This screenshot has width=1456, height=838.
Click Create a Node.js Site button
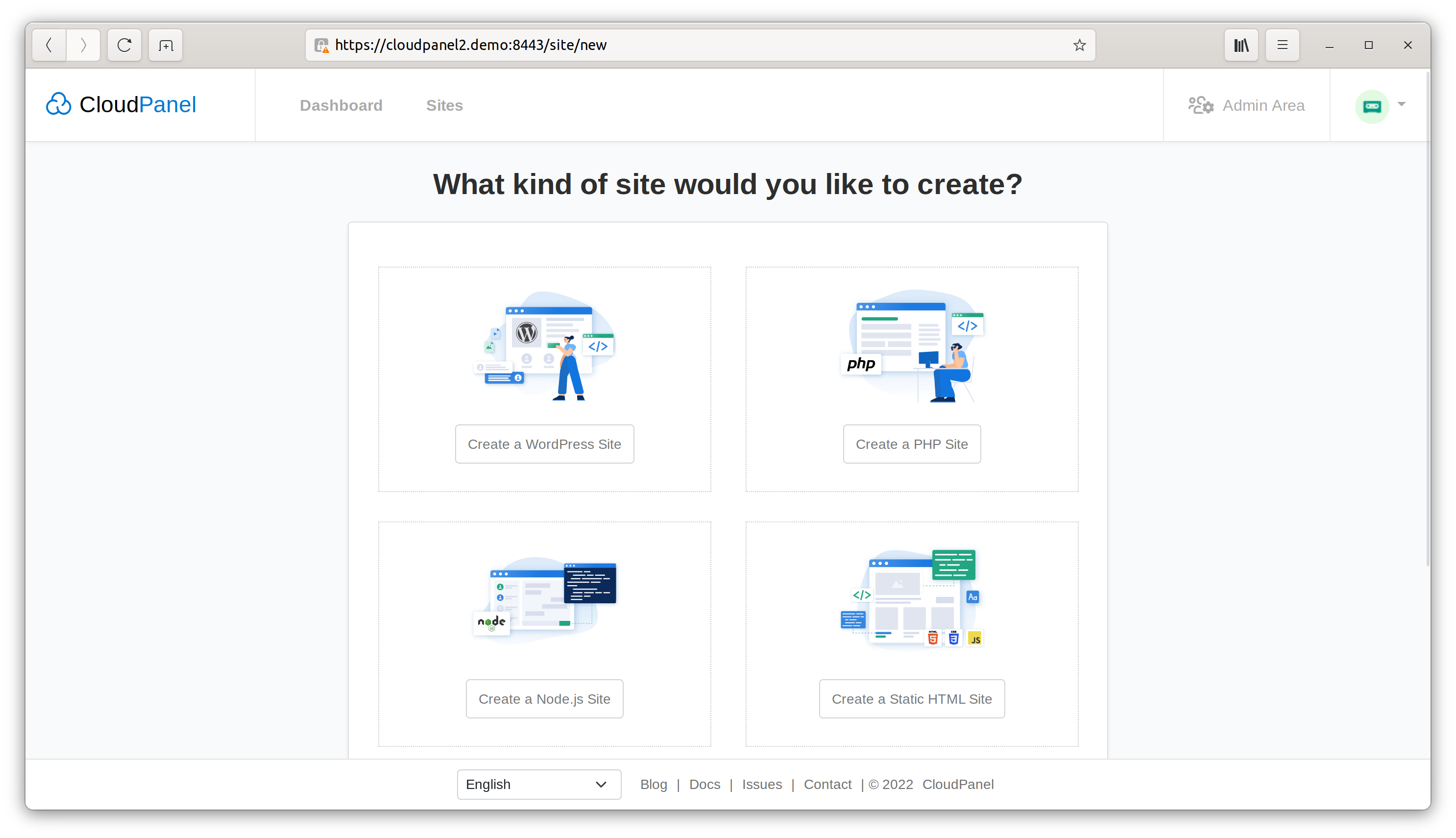point(544,699)
